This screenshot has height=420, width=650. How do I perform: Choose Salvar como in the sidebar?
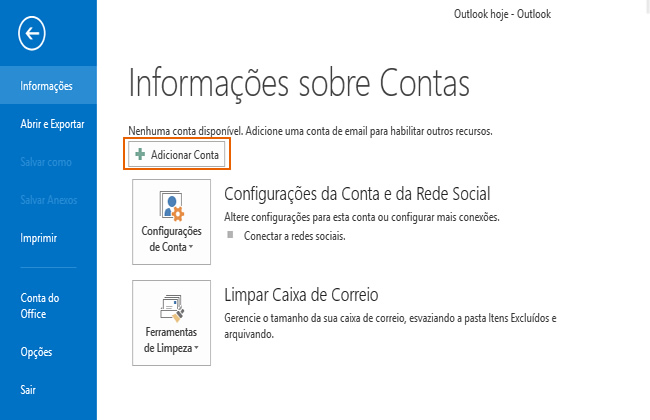coord(46,162)
